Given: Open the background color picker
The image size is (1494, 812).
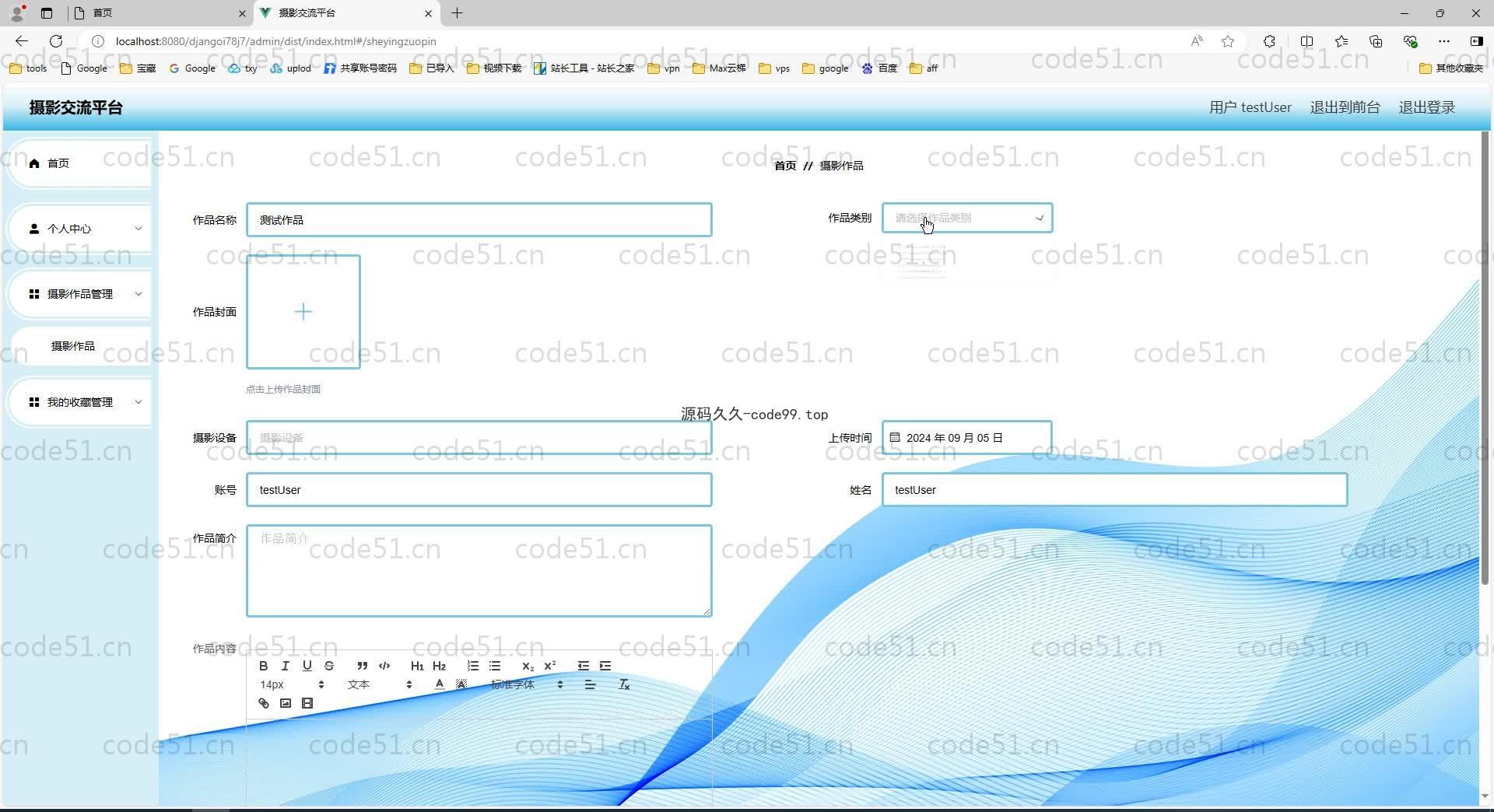Looking at the screenshot, I should [x=461, y=684].
